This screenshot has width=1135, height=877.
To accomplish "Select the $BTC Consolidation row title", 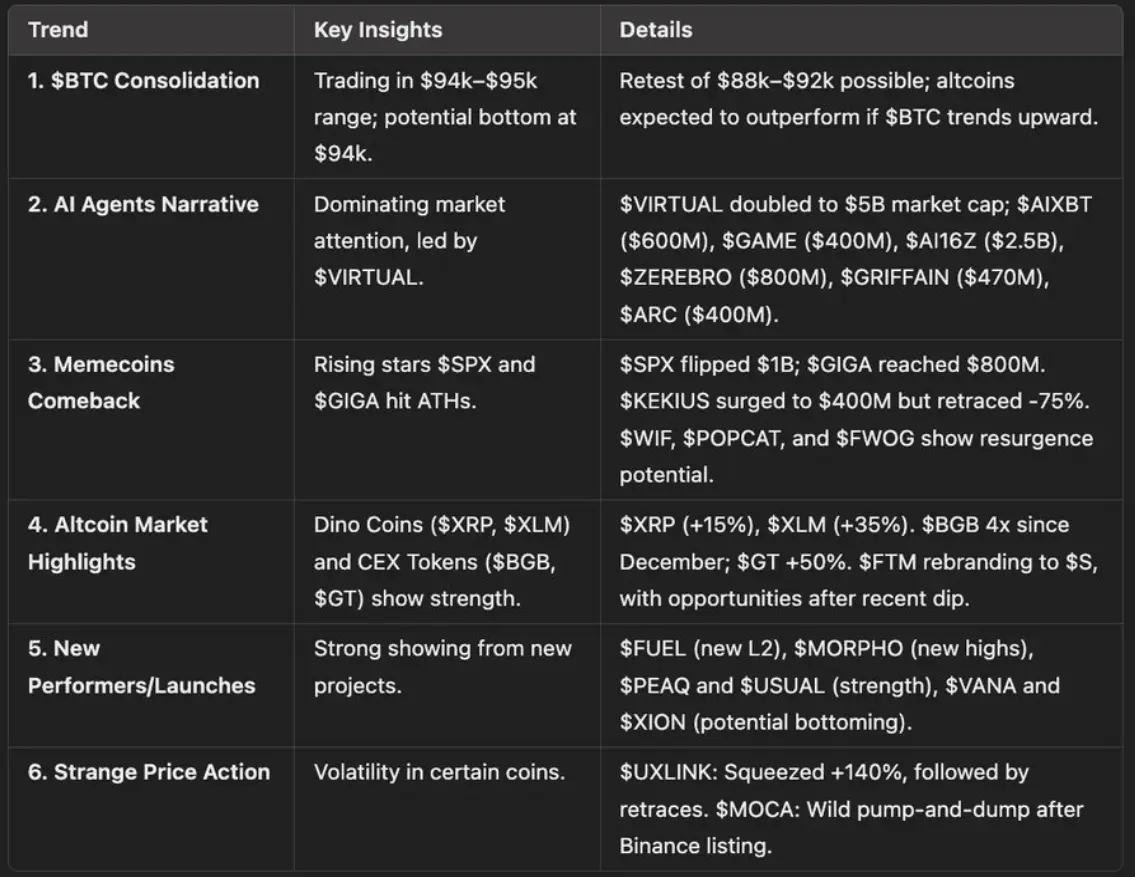I will (x=143, y=81).
